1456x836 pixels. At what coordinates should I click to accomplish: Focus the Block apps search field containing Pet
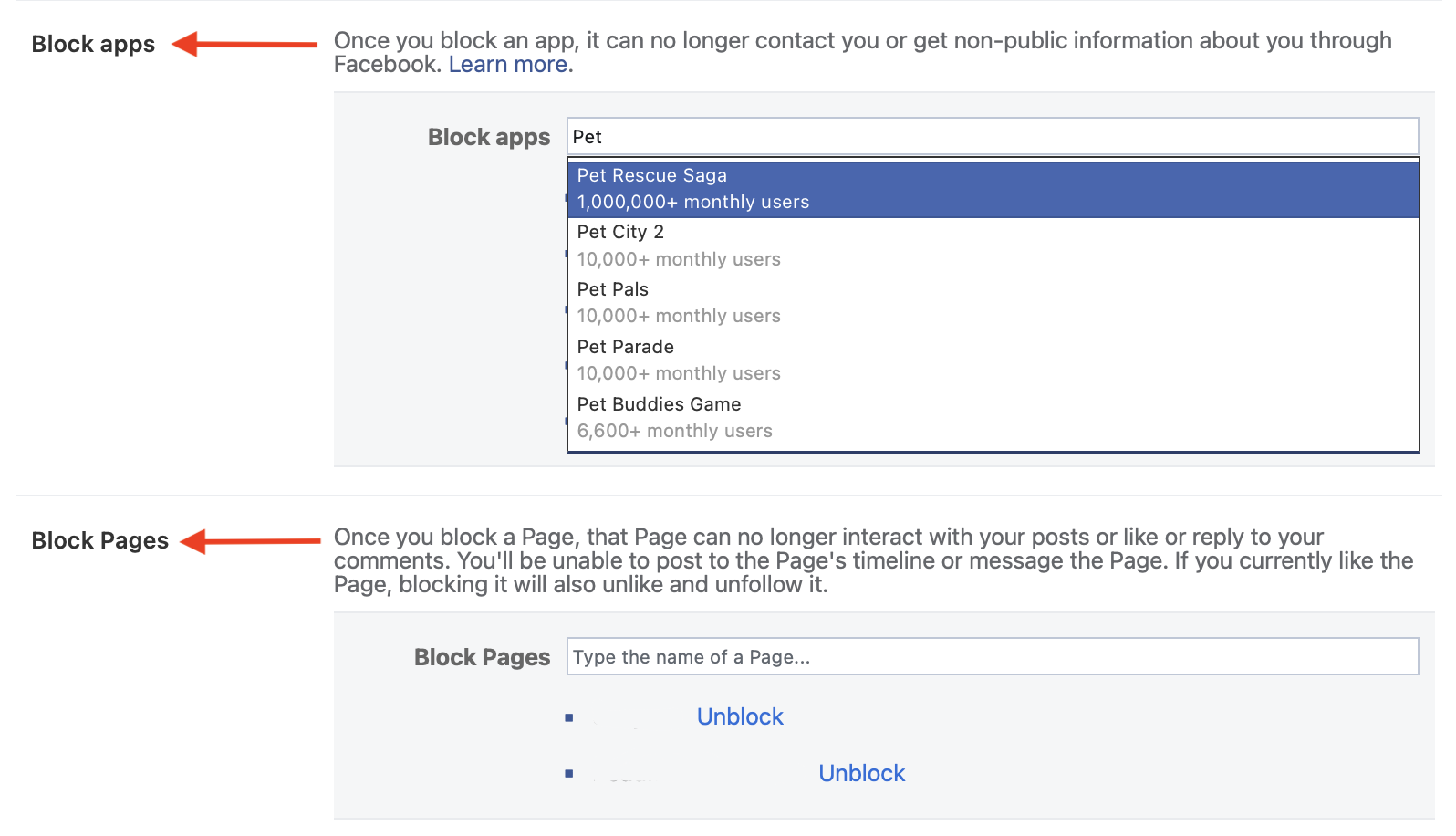pyautogui.click(x=993, y=137)
